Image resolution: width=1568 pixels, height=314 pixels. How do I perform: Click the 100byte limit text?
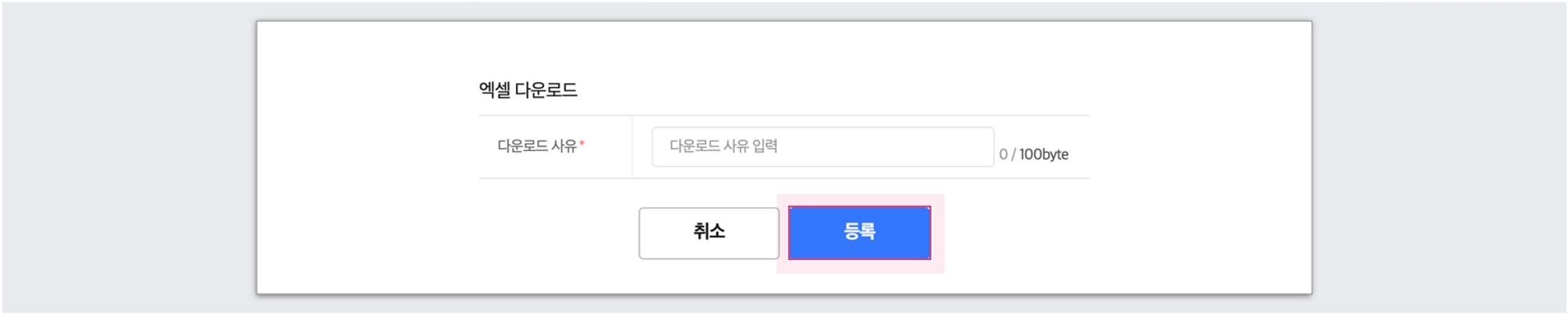(x=1044, y=154)
